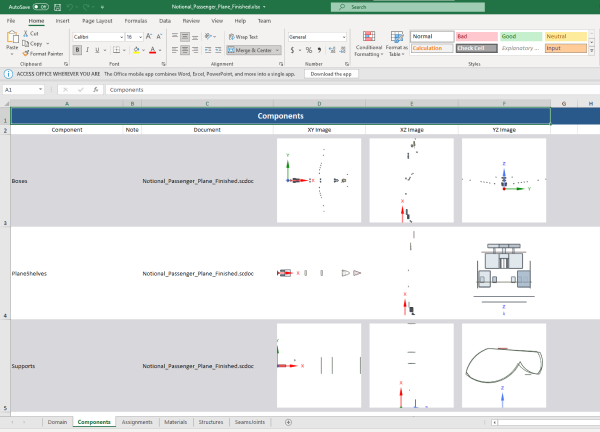Apply the red font color
Viewport: 600px width, 432px height.
pos(153,50)
